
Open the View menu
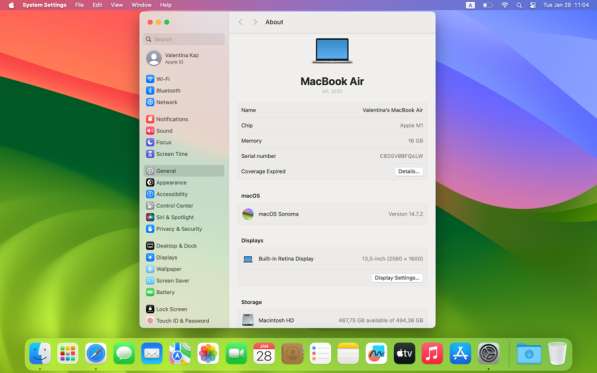tap(117, 5)
